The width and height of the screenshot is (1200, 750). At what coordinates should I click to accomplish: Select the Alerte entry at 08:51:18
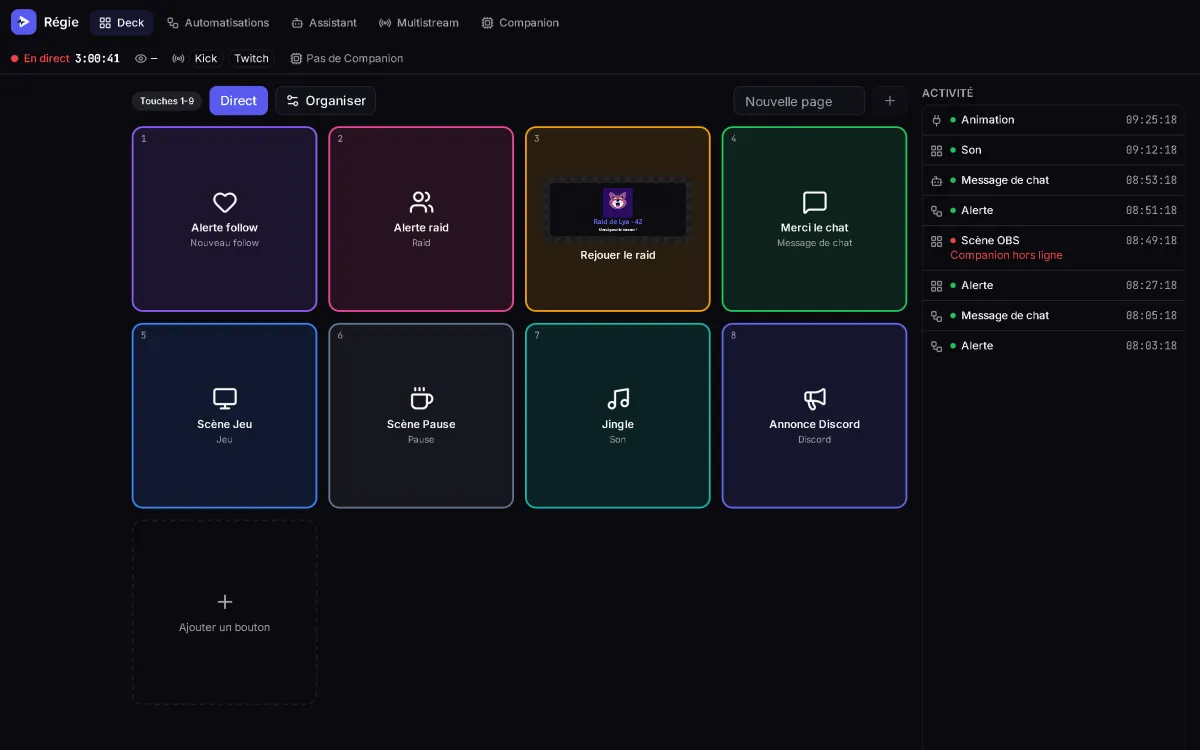pos(1053,210)
